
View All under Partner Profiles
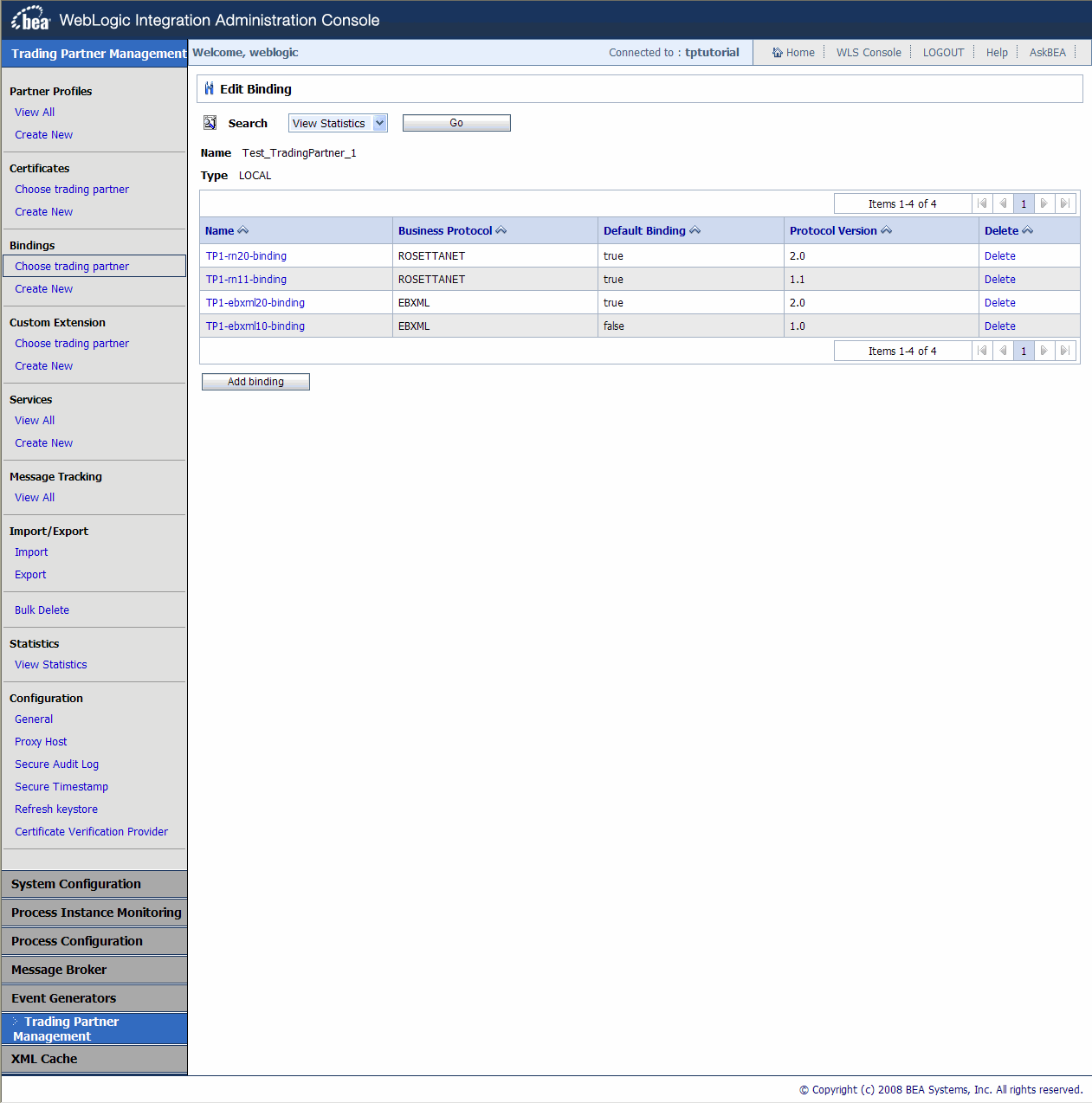[35, 113]
